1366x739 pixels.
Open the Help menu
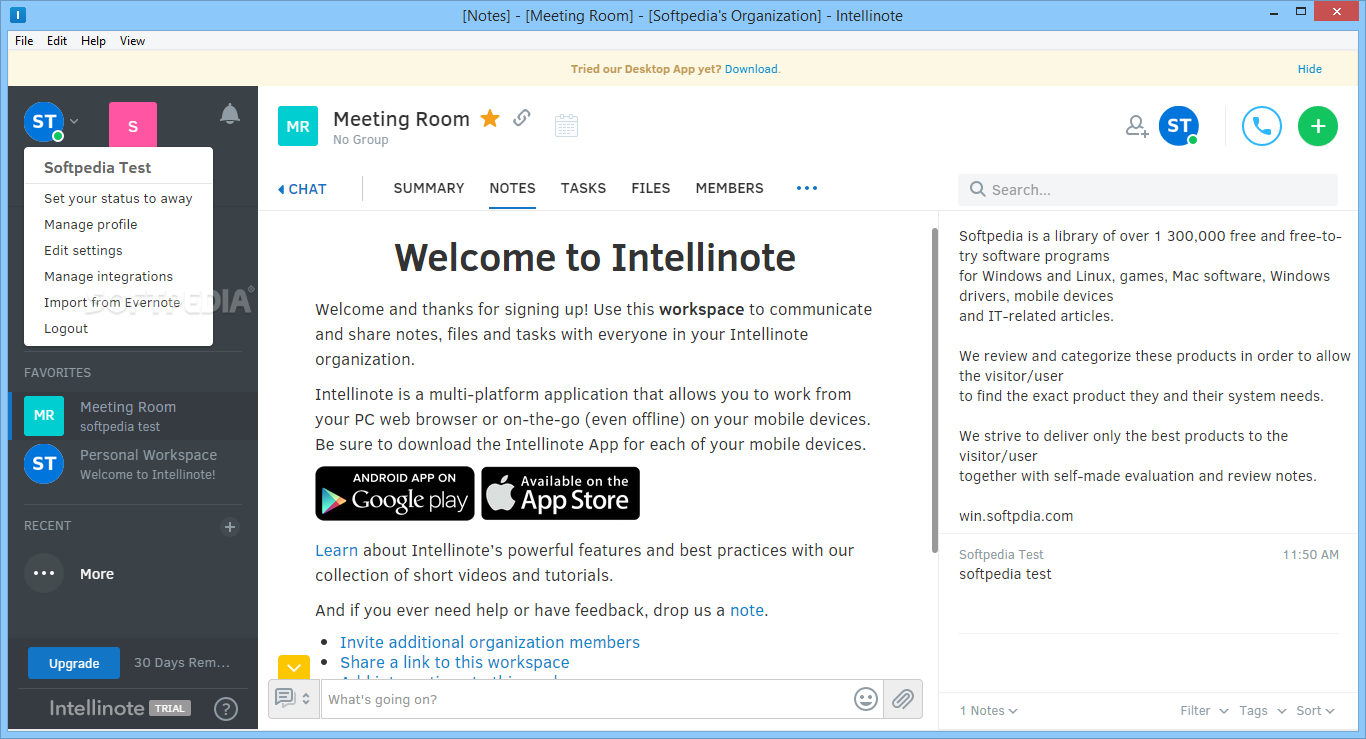(x=93, y=41)
